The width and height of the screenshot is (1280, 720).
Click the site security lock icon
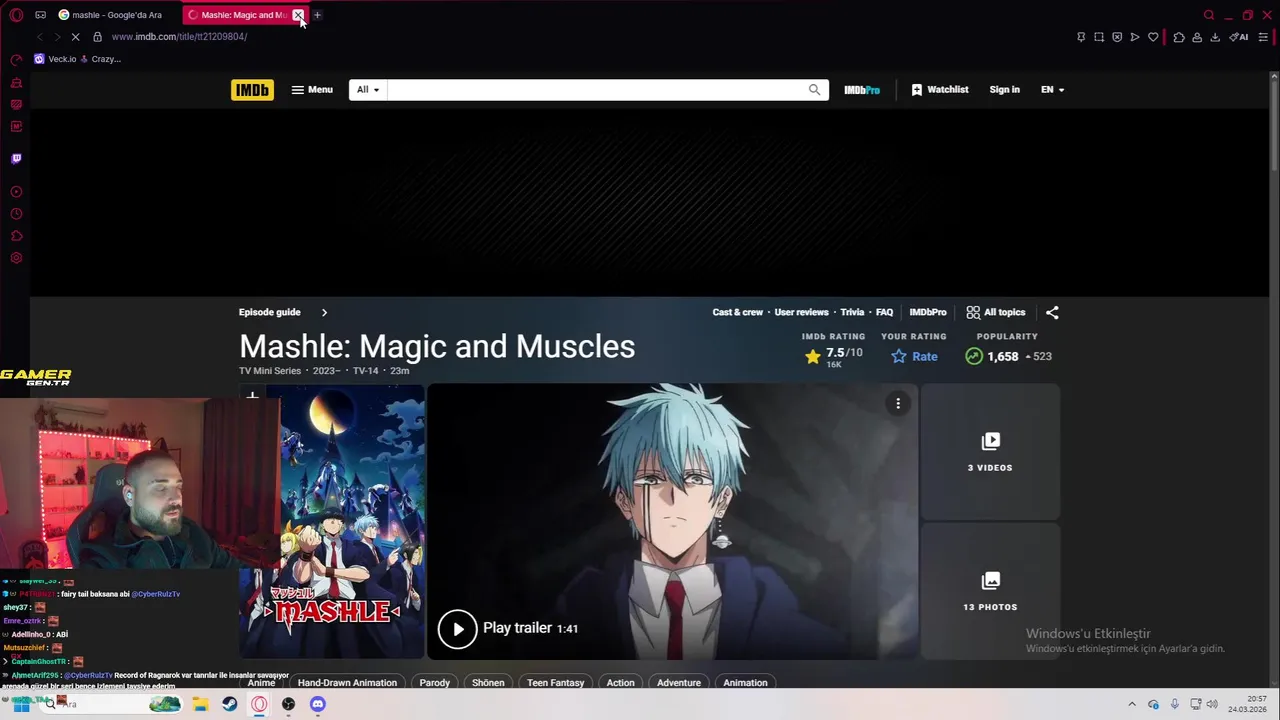pyautogui.click(x=97, y=37)
